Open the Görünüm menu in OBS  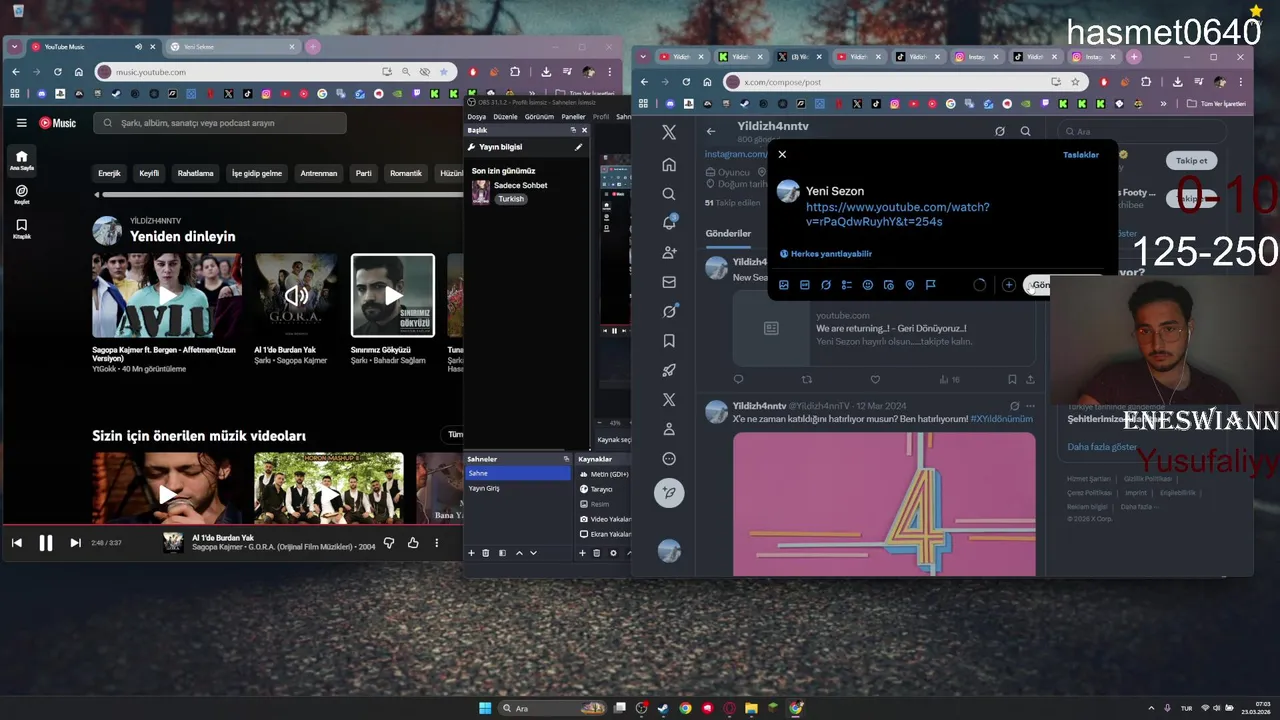(539, 116)
